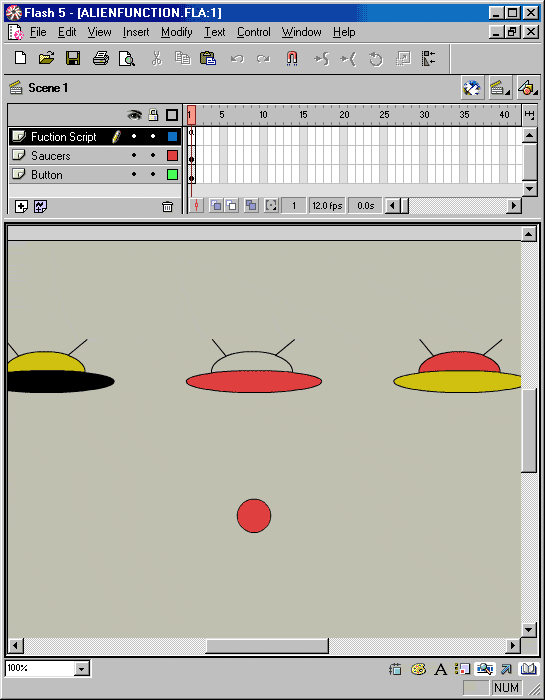545x700 pixels.
Task: Open the Movie Explorer icon in the status bar
Action: coord(484,669)
